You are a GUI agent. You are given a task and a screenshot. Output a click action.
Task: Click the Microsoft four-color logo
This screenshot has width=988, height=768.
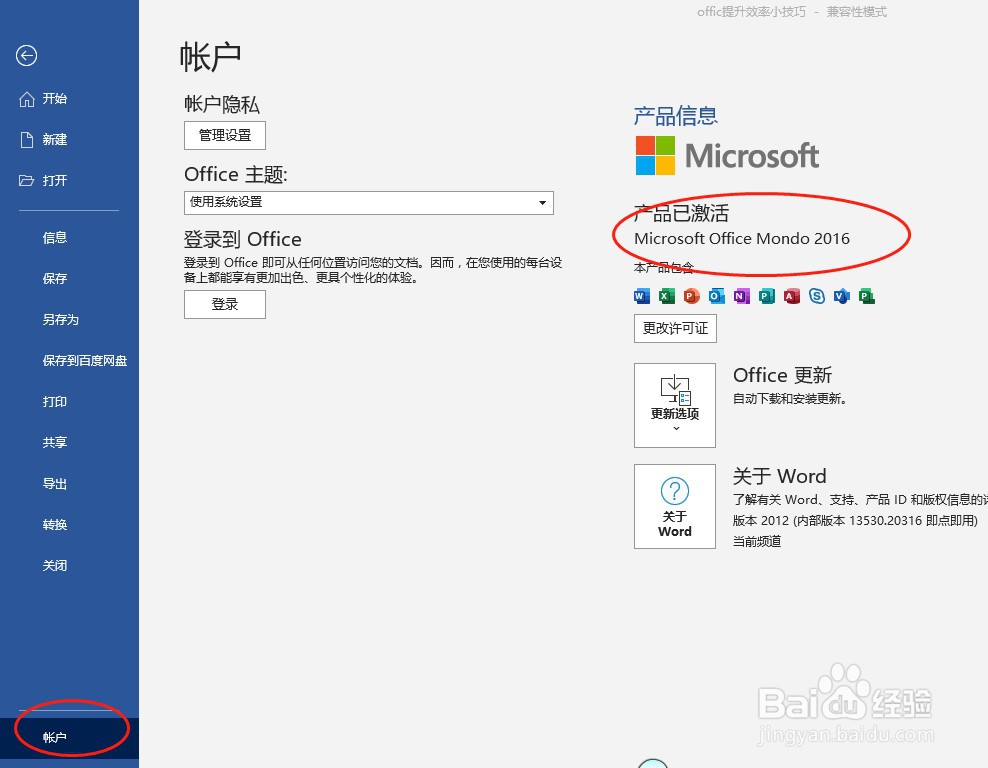[x=655, y=156]
